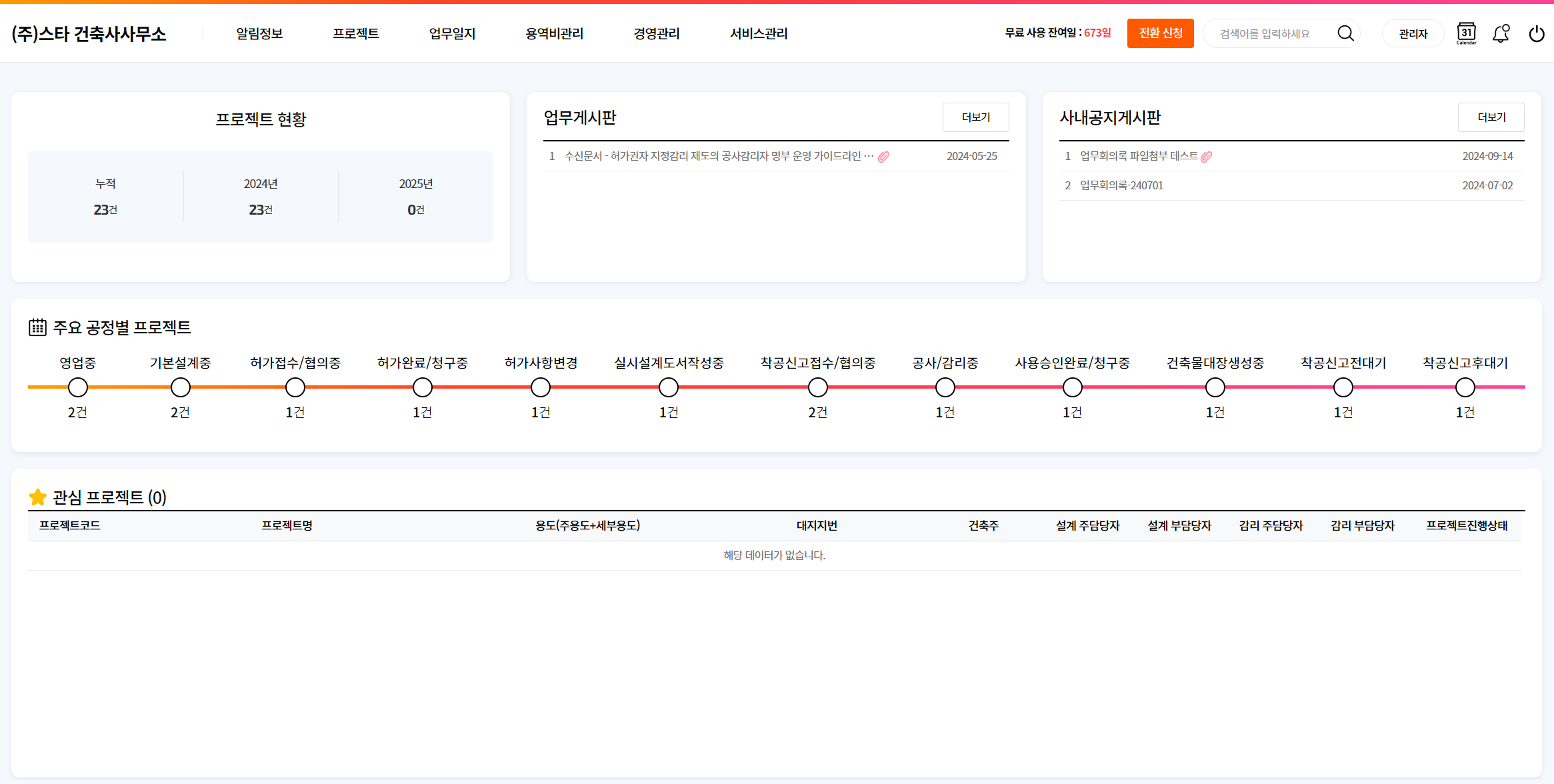This screenshot has height=784, width=1554.
Task: Click the 2024년 23건 count
Action: pos(261,209)
